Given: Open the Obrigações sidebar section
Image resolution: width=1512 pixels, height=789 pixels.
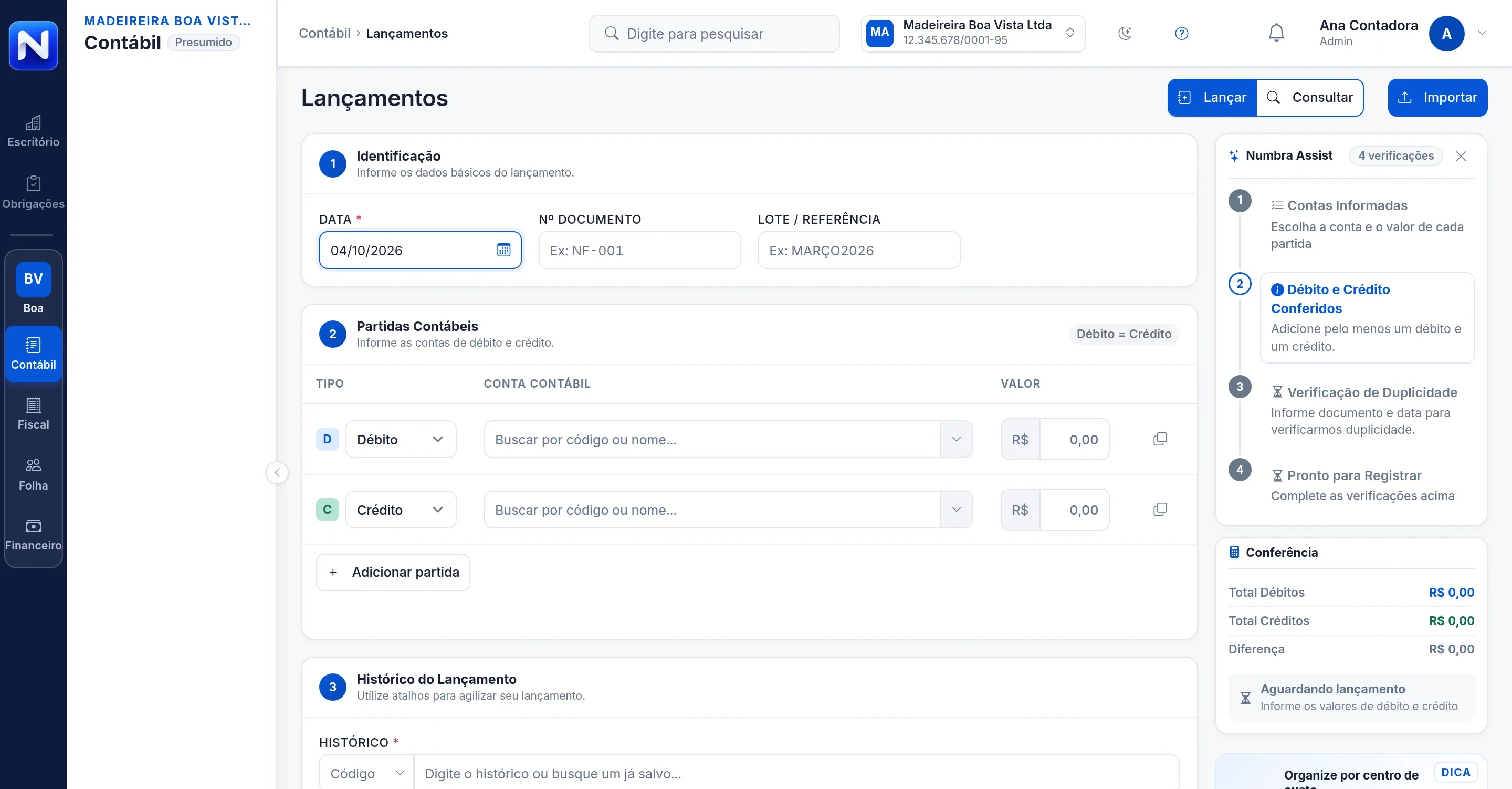Looking at the screenshot, I should 34,193.
